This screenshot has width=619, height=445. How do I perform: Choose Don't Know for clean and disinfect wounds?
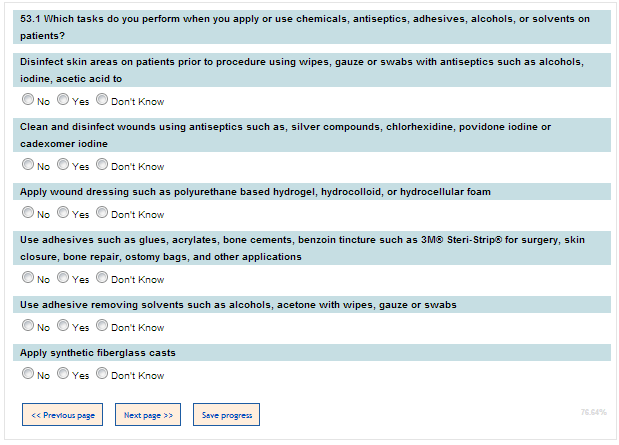(x=102, y=164)
